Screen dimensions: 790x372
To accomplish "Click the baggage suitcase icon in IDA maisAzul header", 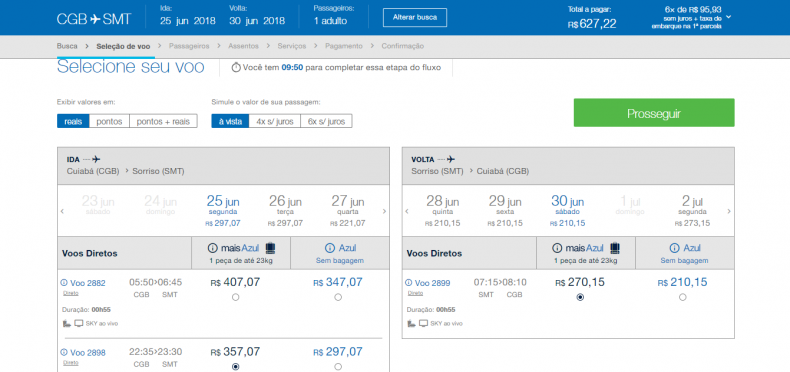I will [271, 248].
